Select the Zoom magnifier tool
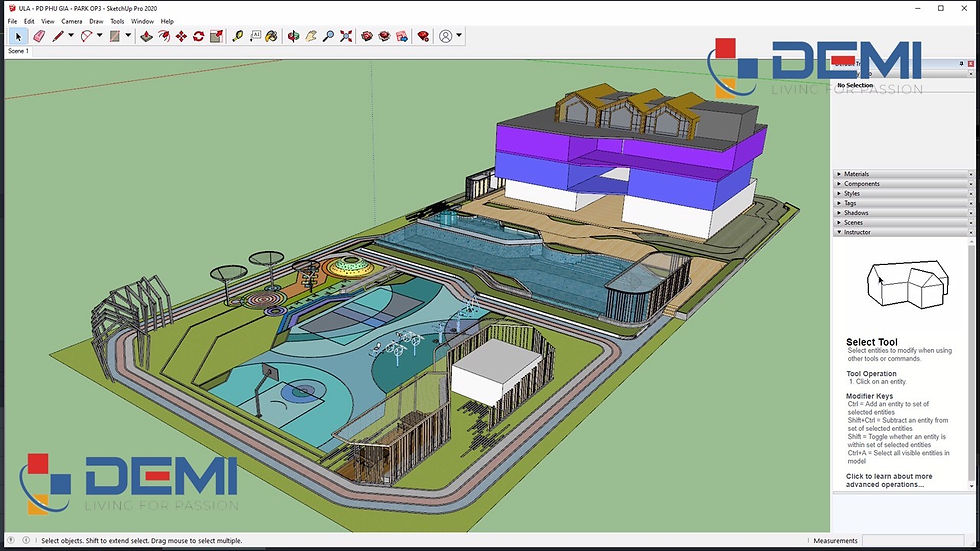Screen dimensions: 980x551 [x=328, y=36]
